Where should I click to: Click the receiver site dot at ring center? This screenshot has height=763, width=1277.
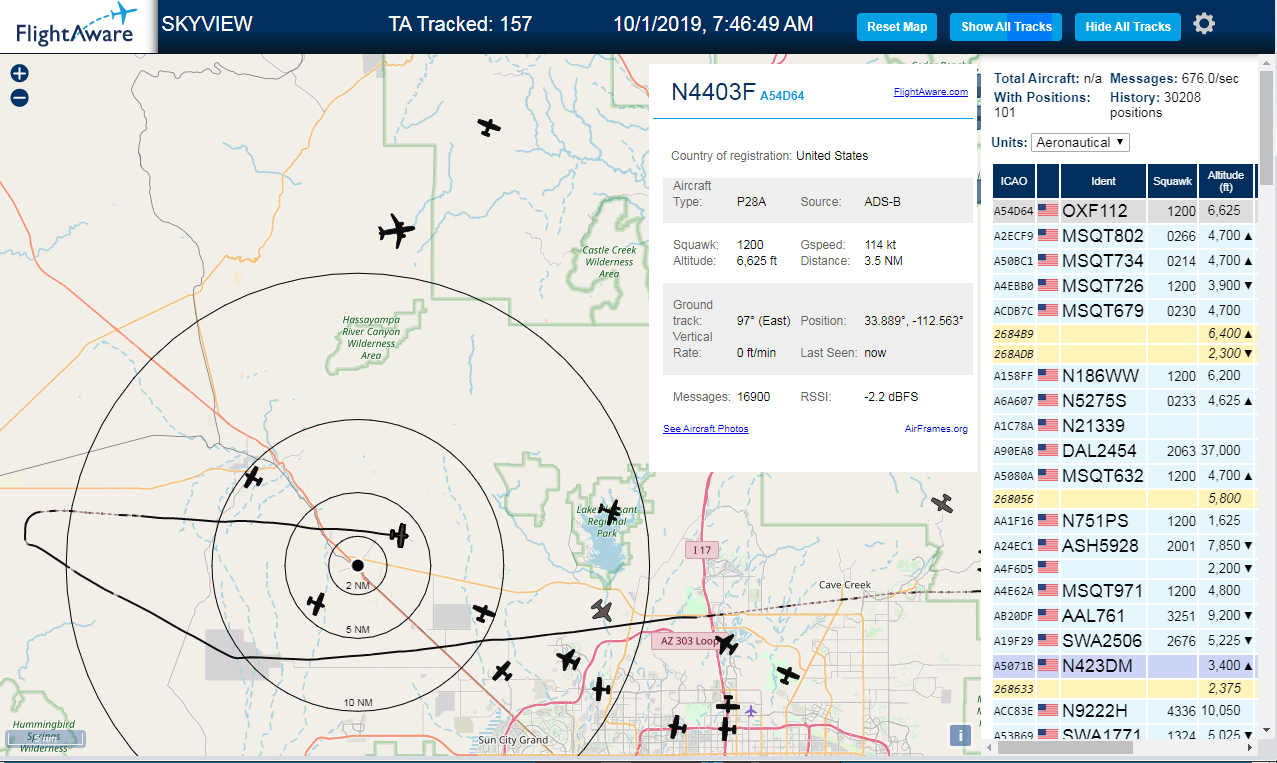point(357,565)
